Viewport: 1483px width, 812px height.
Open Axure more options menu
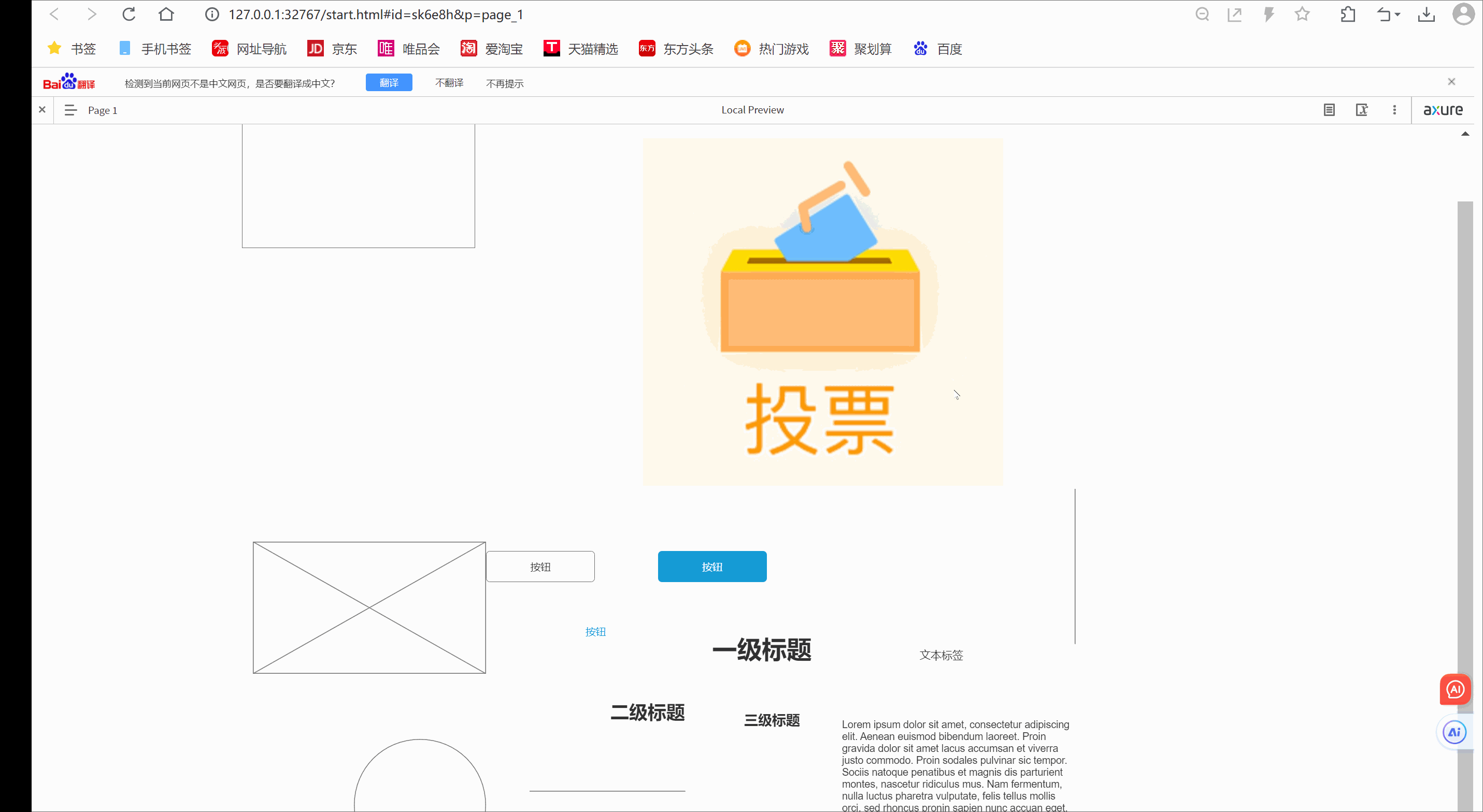click(1394, 110)
